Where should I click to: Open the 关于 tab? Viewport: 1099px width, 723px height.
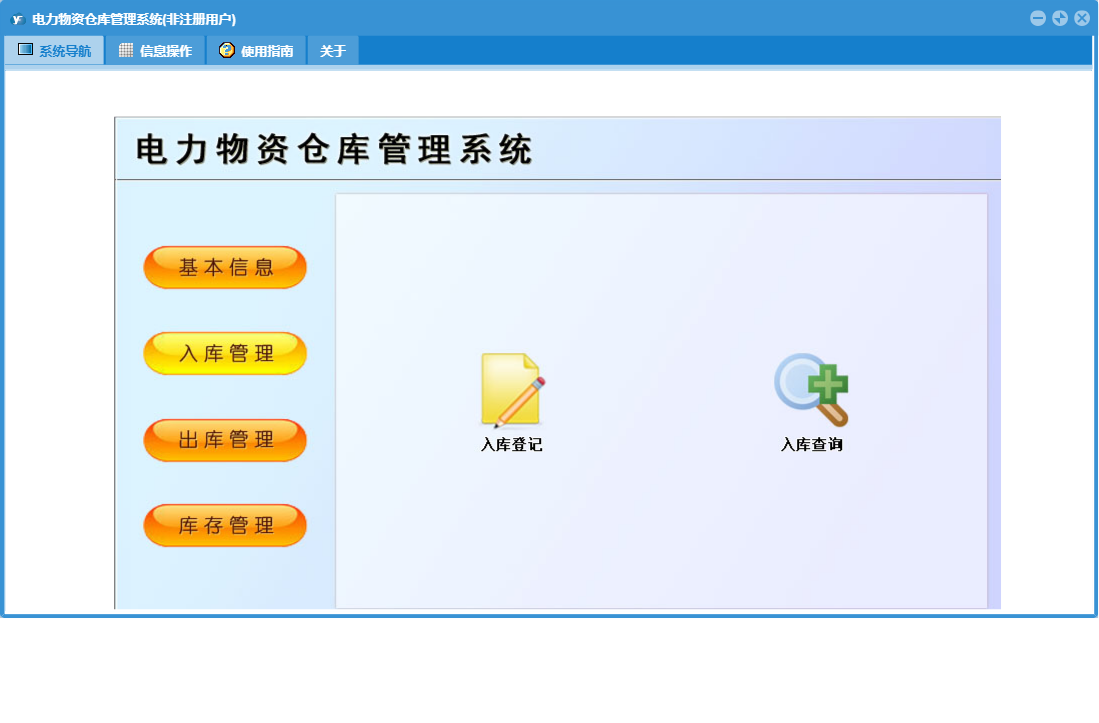click(x=333, y=50)
